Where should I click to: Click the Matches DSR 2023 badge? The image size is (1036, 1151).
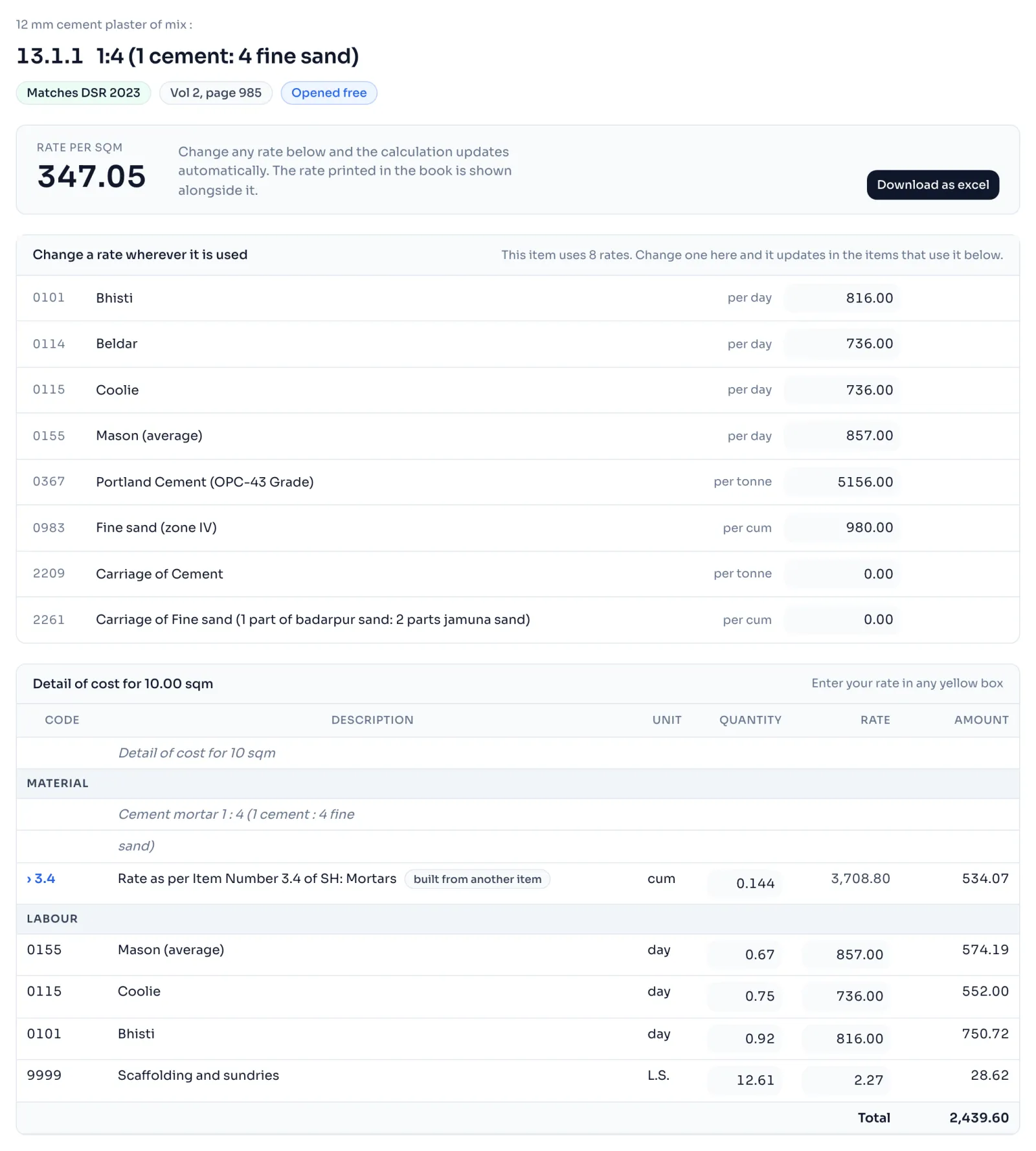point(84,93)
